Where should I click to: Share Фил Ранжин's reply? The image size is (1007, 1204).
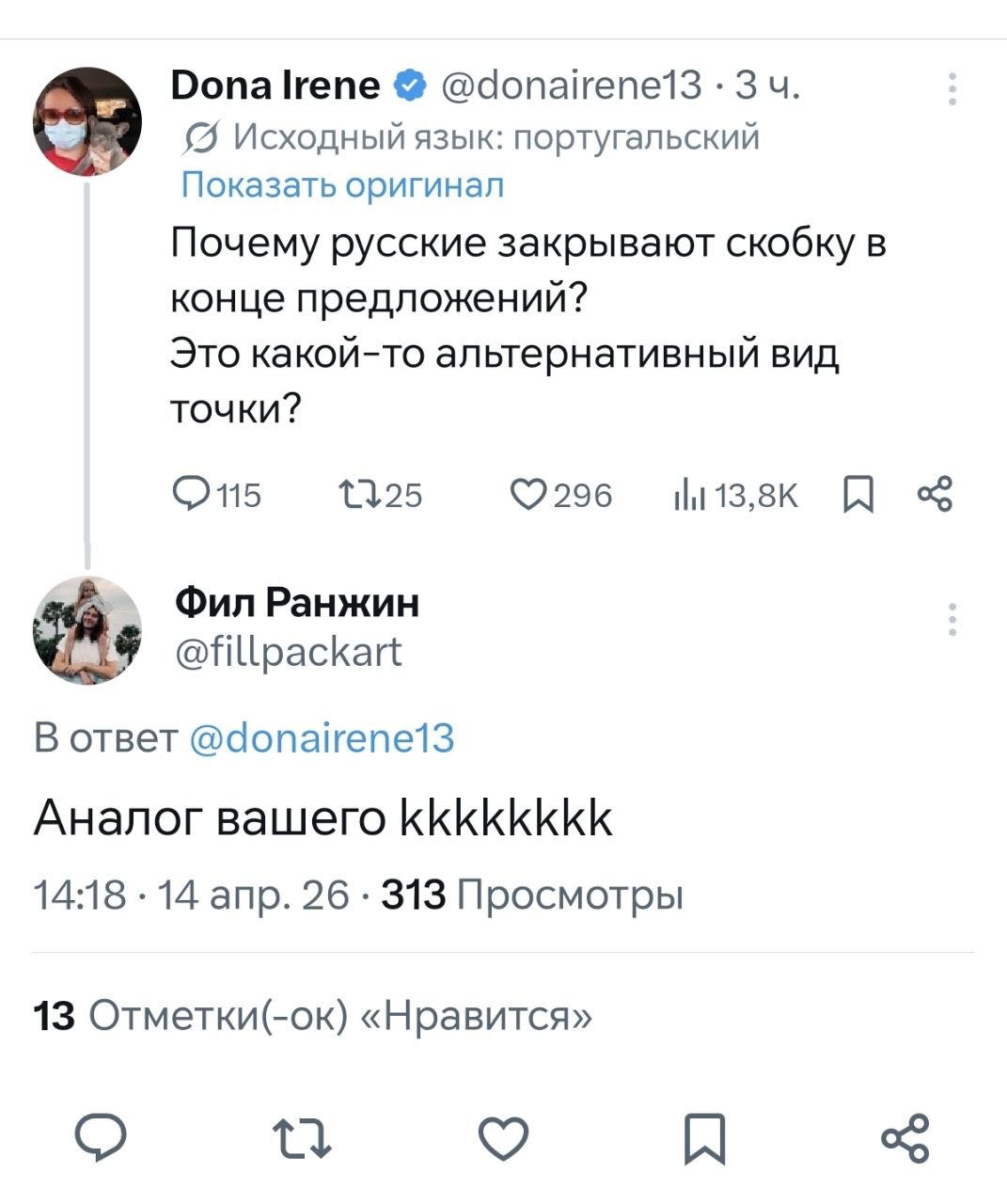point(905,1138)
